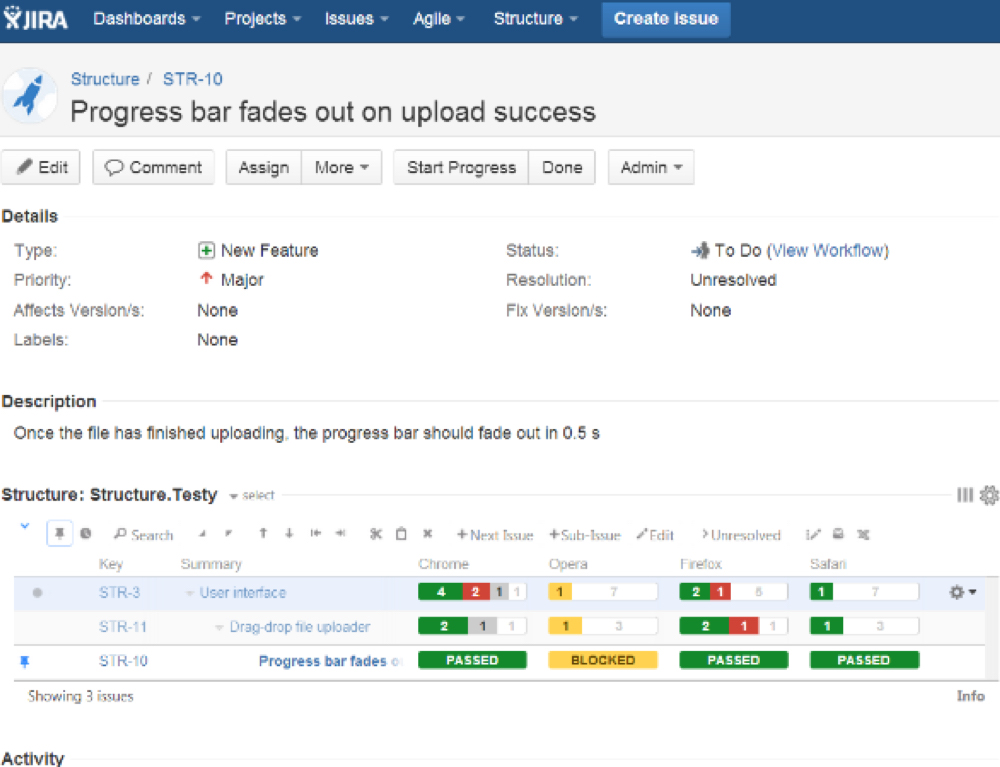Click the Chrome progress bar for User interface

[473, 592]
